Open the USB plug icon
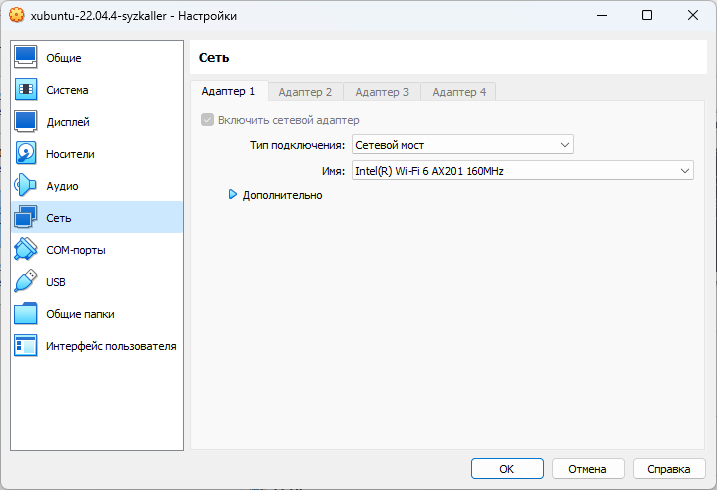Screen dimensions: 717x490 (x=26, y=282)
